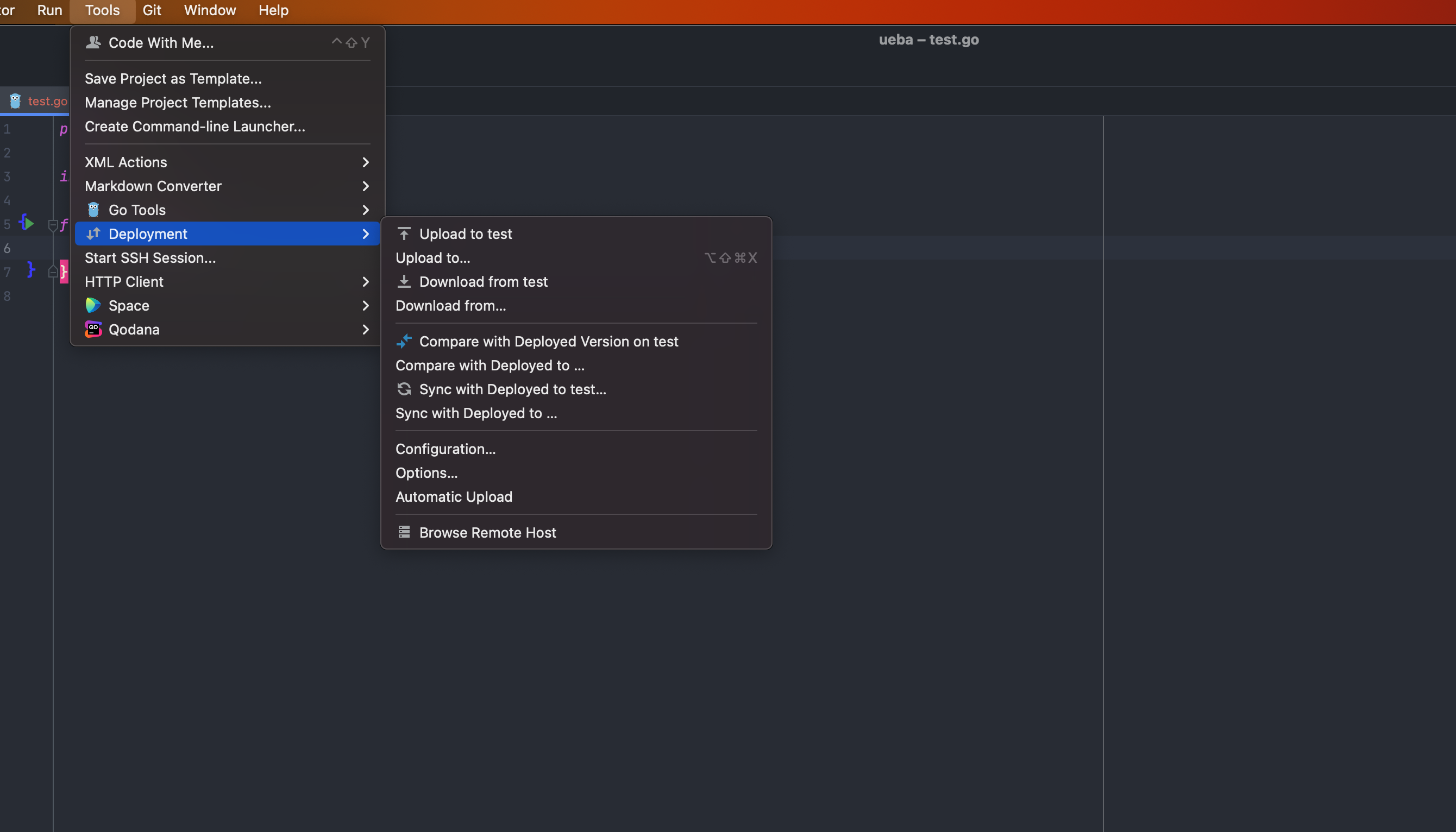Select Create Command-line Launcher...
This screenshot has width=1456, height=832.
(194, 127)
